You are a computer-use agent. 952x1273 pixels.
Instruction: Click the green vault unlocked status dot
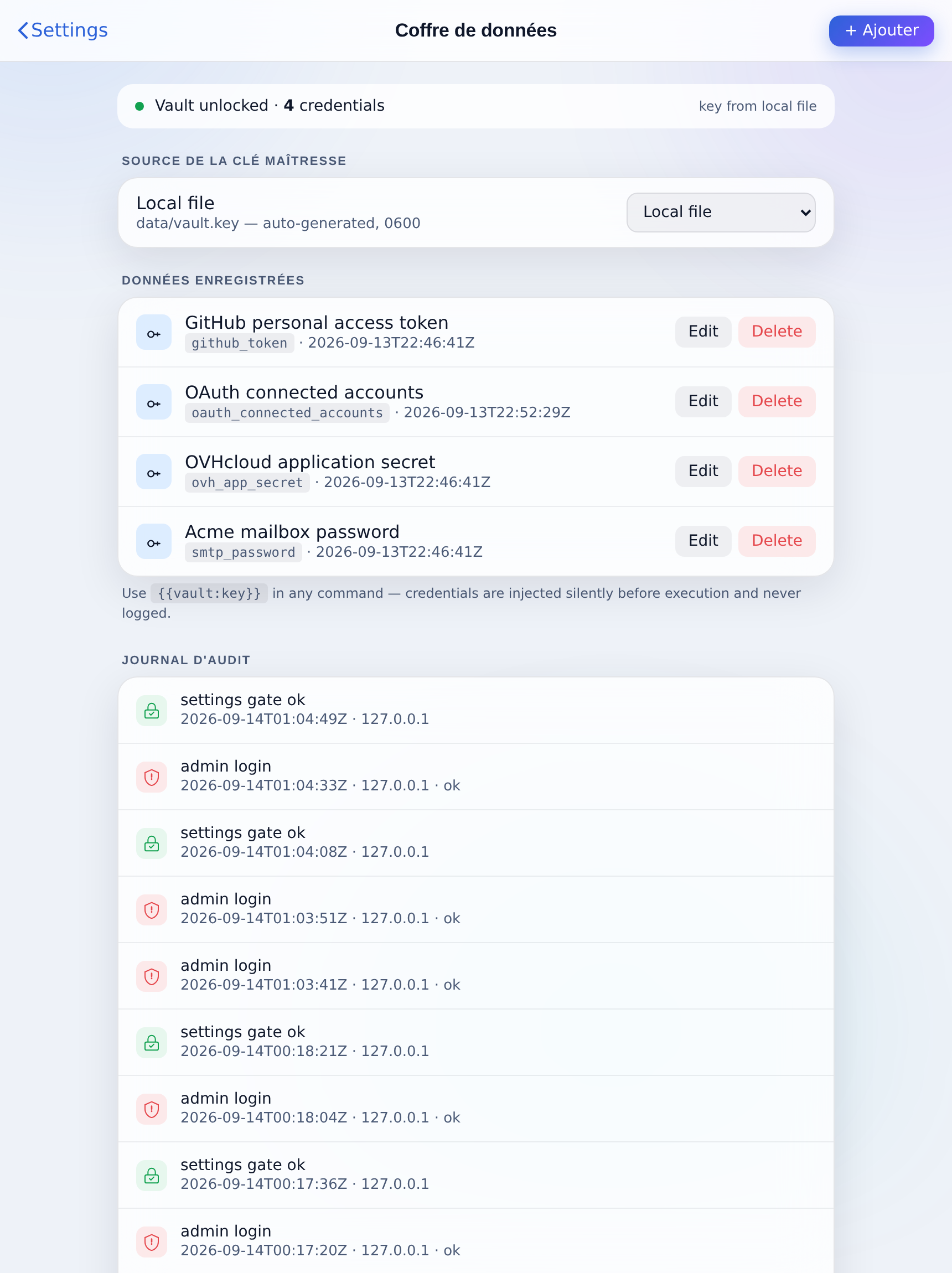coord(139,106)
